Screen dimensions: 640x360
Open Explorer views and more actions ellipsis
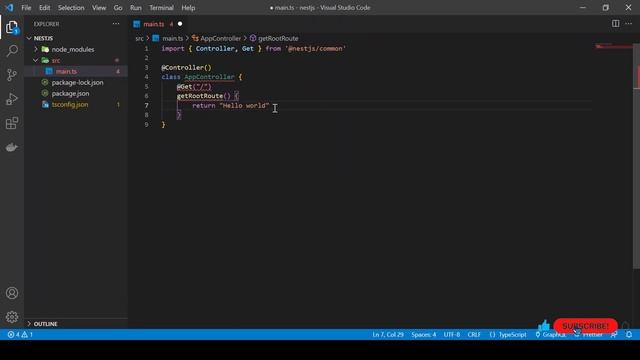click(x=116, y=24)
